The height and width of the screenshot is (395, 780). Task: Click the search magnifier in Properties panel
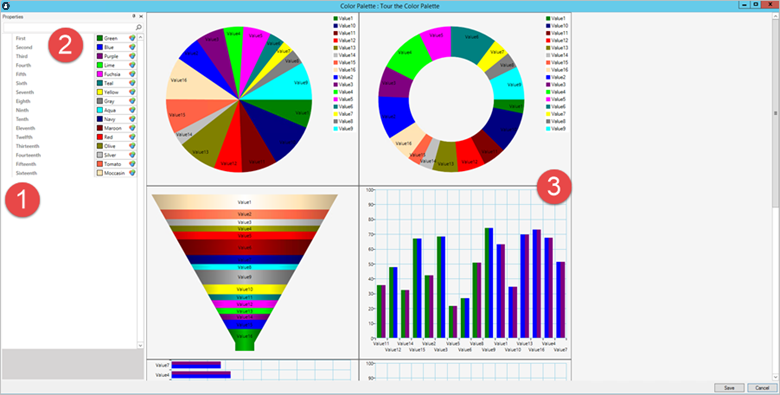[x=139, y=27]
